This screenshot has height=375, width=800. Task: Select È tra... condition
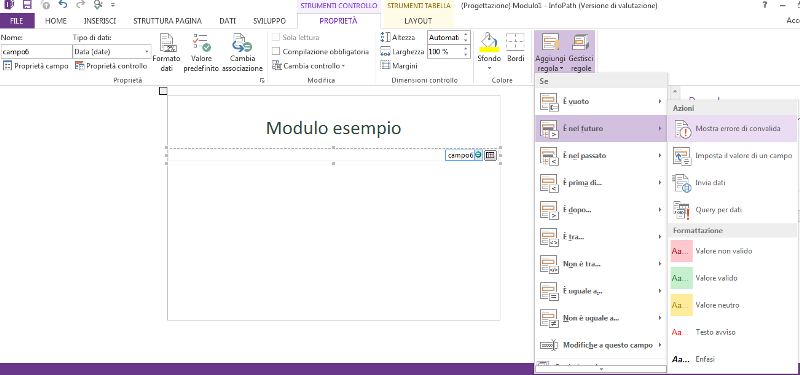coord(601,237)
